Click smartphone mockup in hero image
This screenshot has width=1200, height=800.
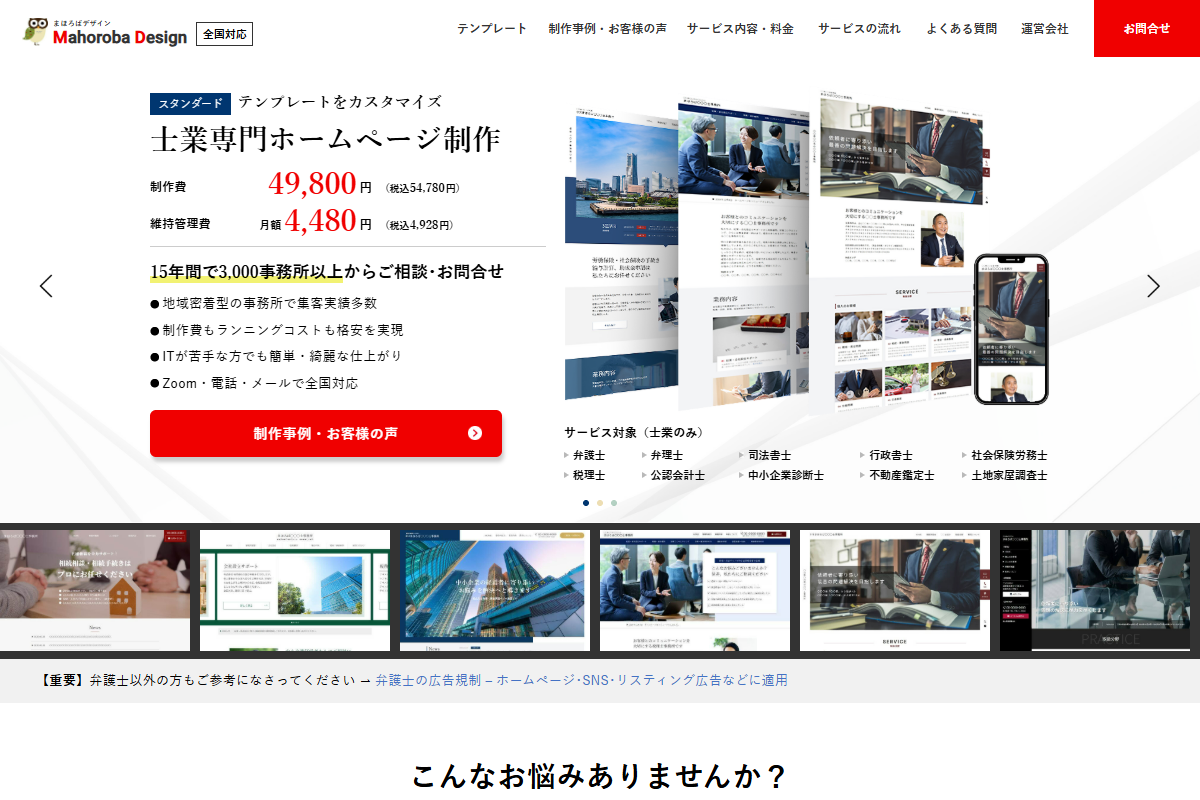click(1012, 329)
